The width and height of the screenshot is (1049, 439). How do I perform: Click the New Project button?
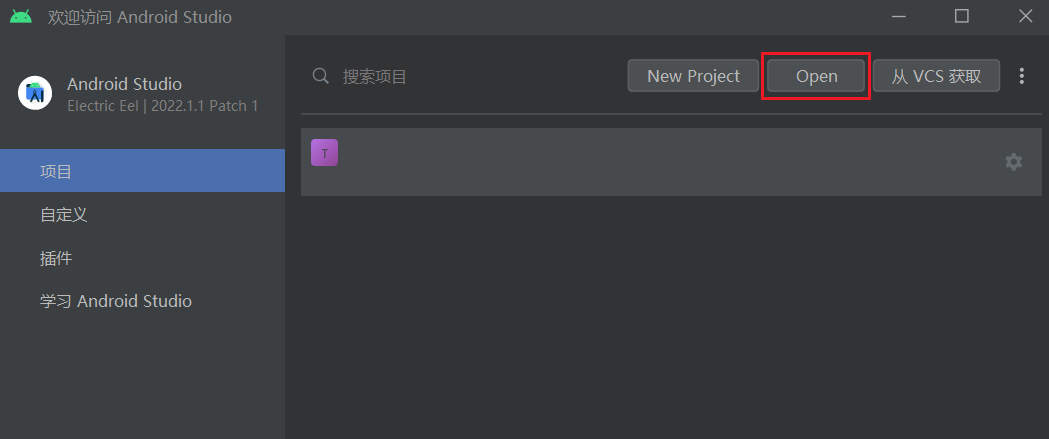tap(693, 76)
